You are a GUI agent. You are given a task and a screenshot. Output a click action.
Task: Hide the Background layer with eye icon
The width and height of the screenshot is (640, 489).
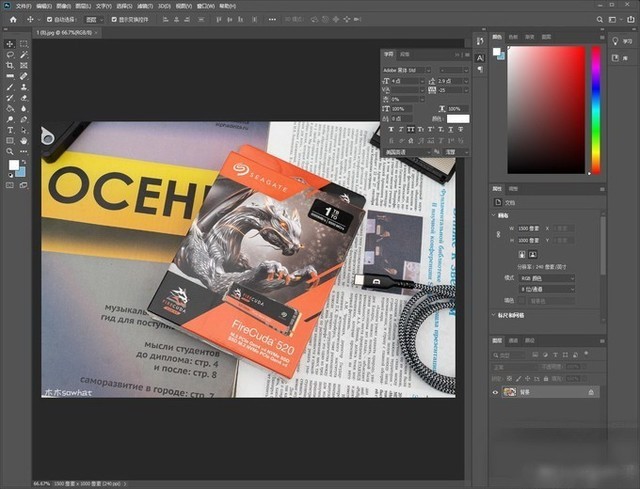(495, 392)
